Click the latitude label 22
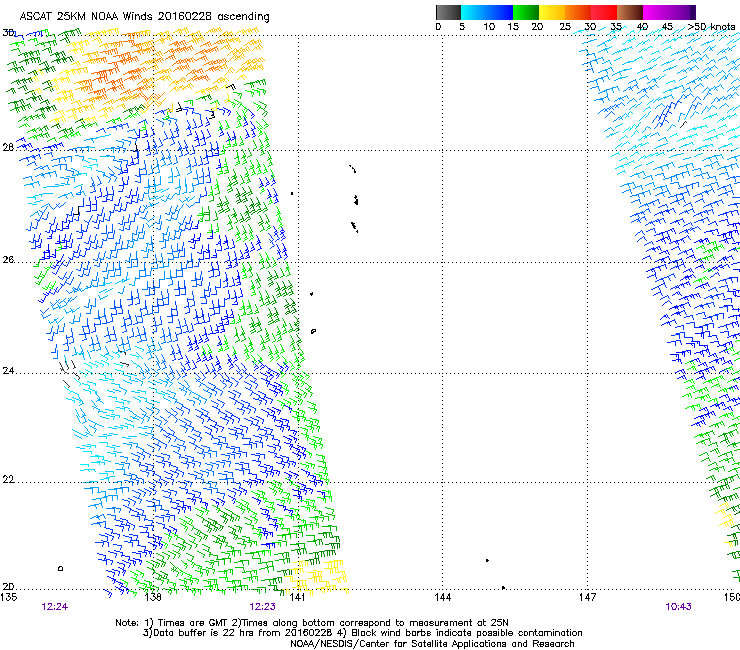Image resolution: width=740 pixels, height=650 pixels. (x=8, y=480)
